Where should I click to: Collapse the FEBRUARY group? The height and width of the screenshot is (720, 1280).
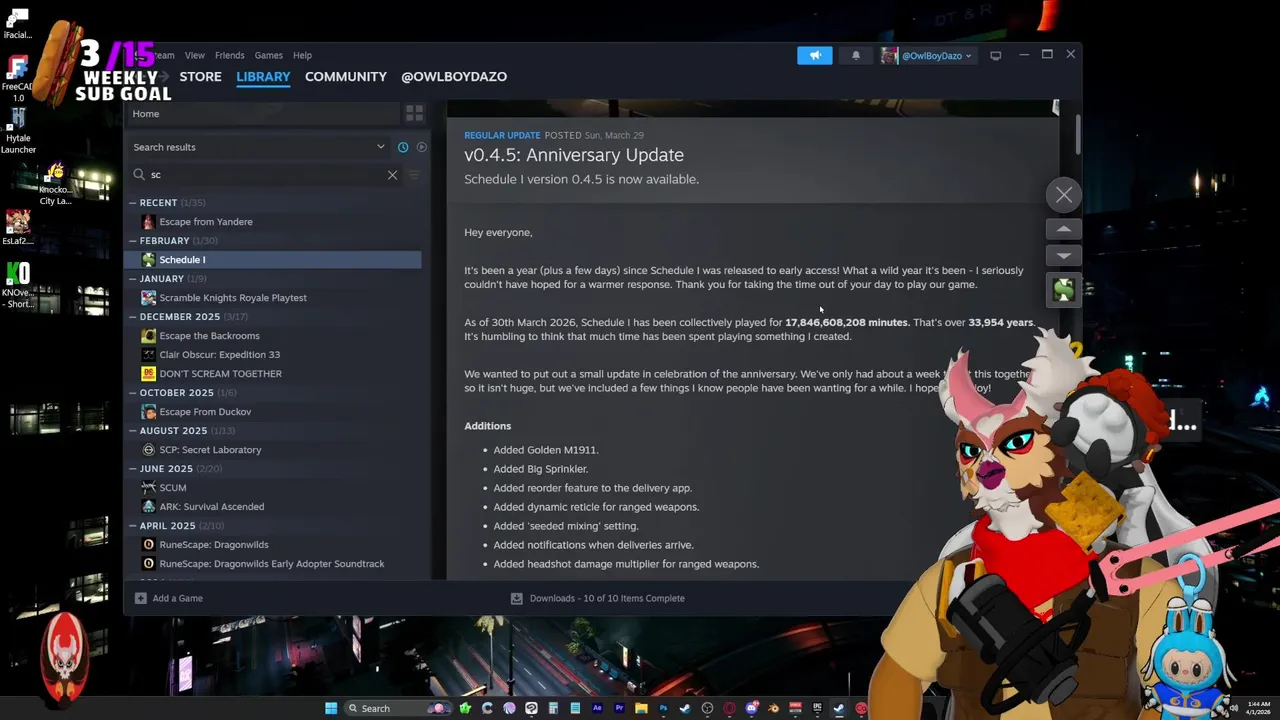tap(132, 241)
